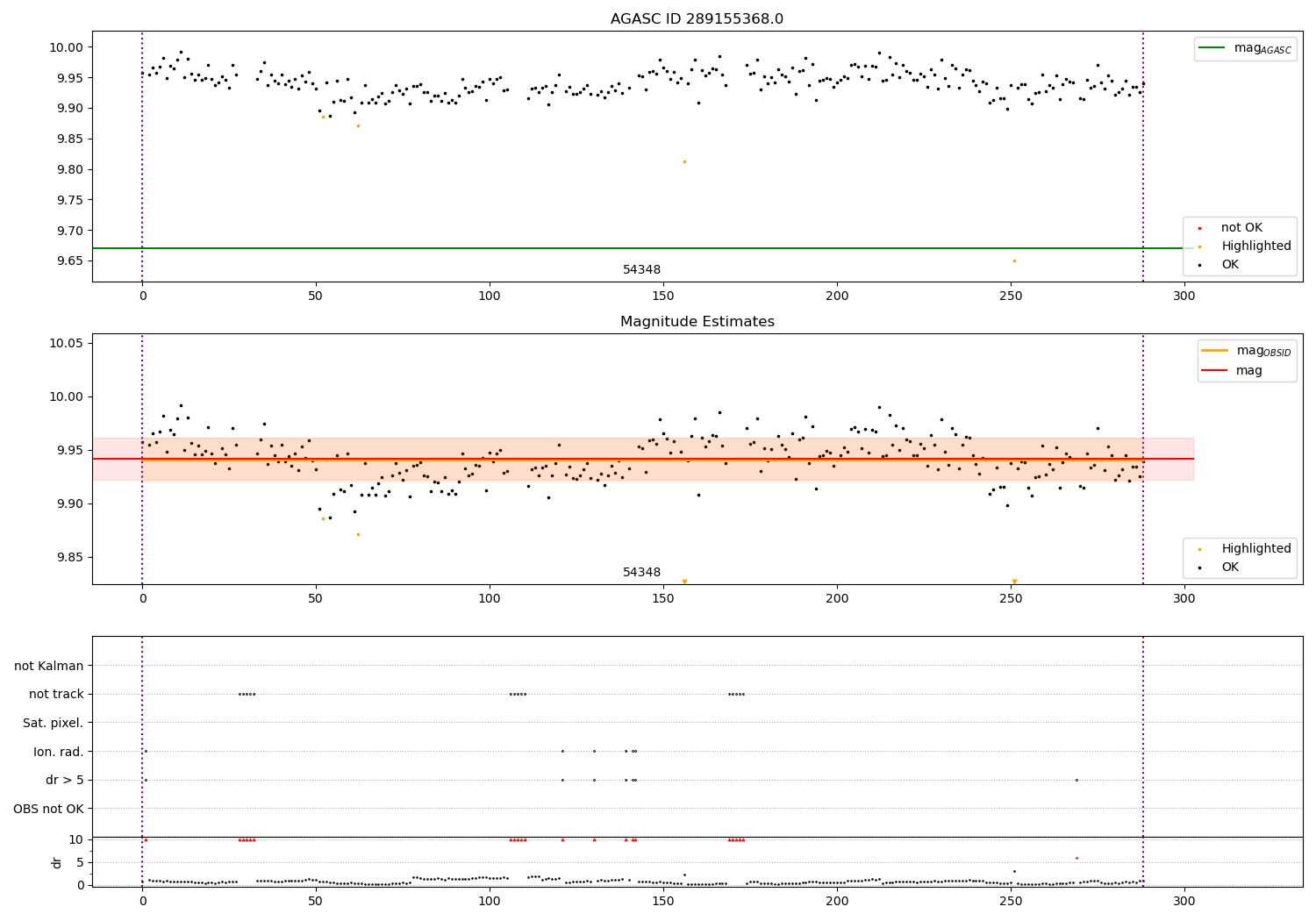Select the red 'mag' legend entry
The height and width of the screenshot is (921, 1316).
pos(1233,370)
